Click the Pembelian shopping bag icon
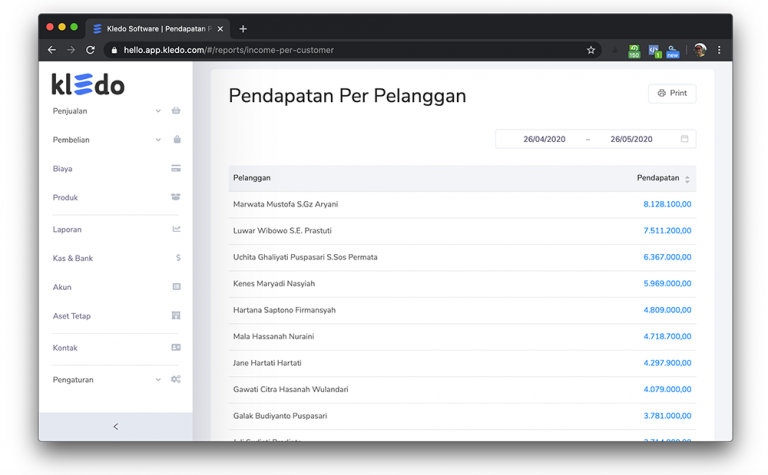 click(177, 140)
